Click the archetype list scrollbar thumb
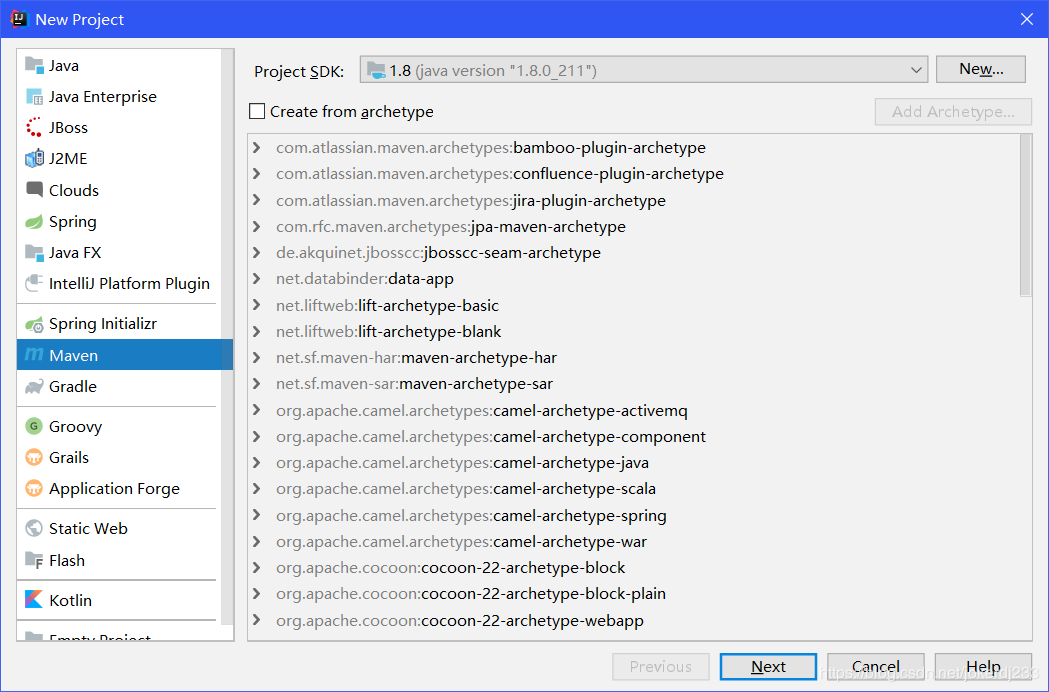Image resolution: width=1049 pixels, height=692 pixels. pyautogui.click(x=1026, y=215)
